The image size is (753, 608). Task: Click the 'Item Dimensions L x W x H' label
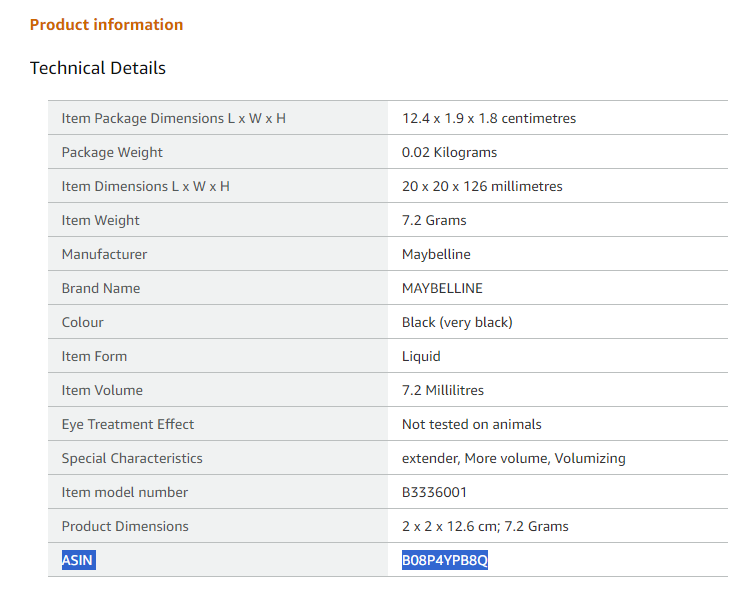point(146,186)
